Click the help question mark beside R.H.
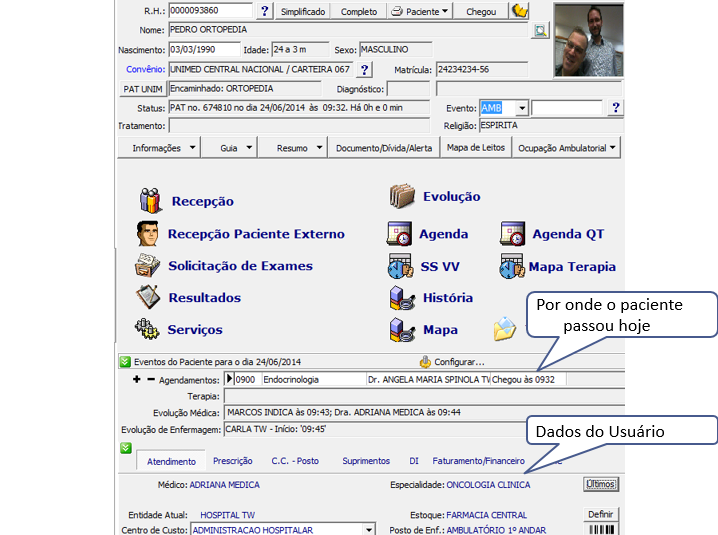This screenshot has height=535, width=718. point(264,11)
